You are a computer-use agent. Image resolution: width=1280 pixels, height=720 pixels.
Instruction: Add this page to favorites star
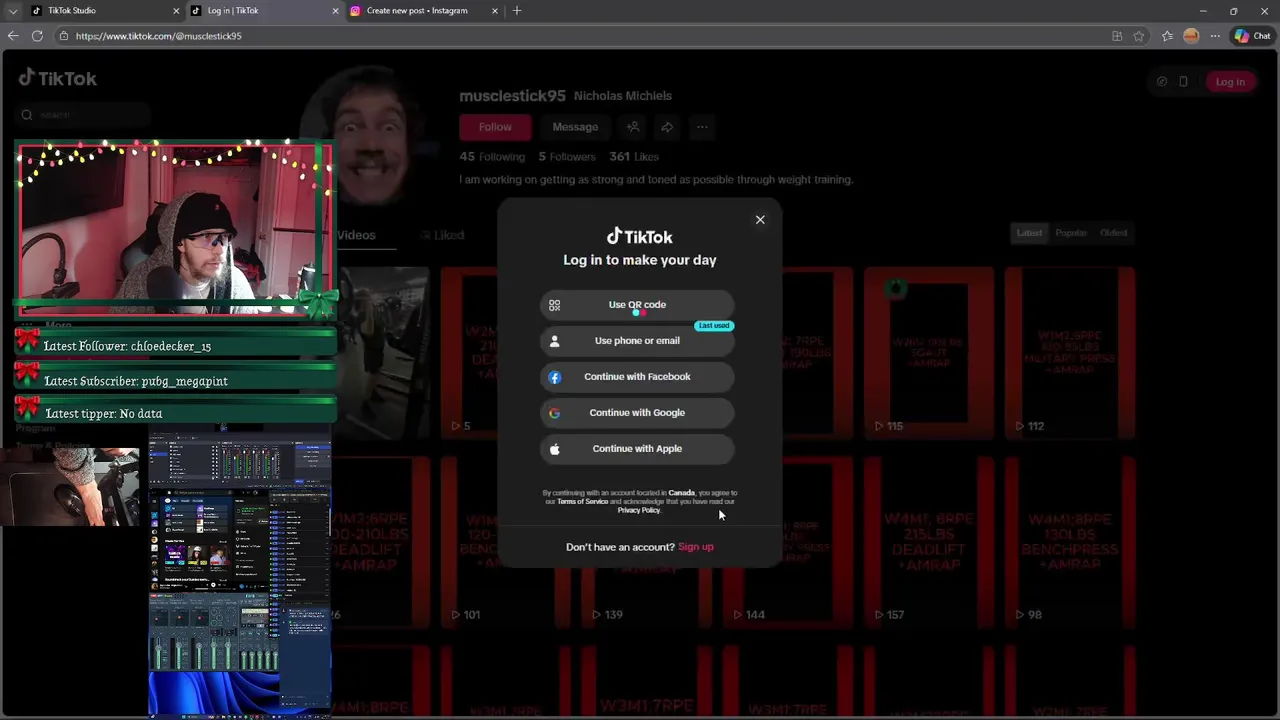click(1139, 36)
